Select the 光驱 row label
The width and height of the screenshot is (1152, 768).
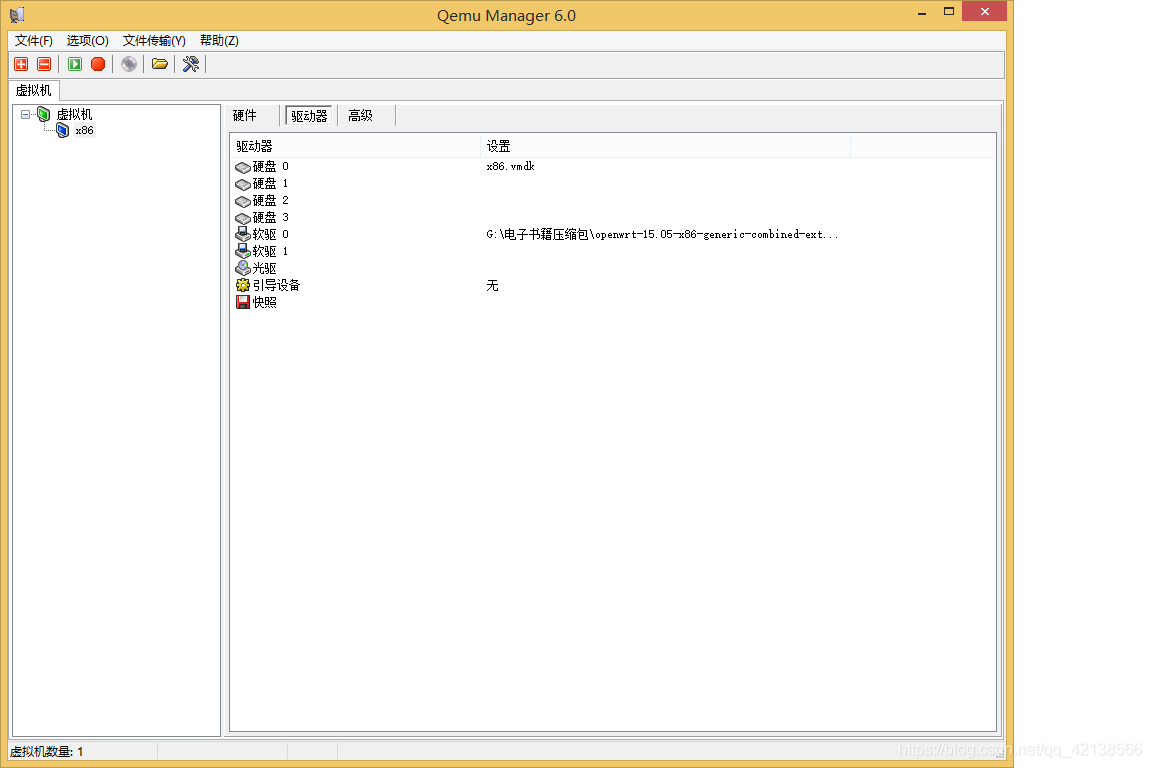264,268
